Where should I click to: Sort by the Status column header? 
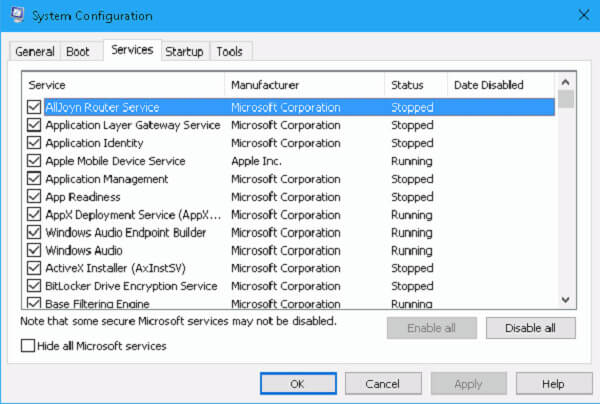click(416, 85)
